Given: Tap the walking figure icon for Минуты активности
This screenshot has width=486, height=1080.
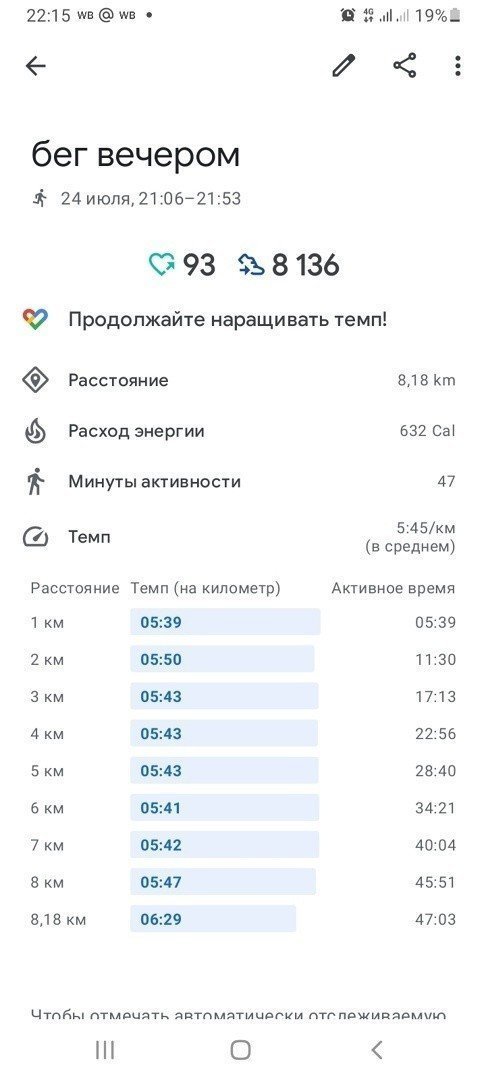Looking at the screenshot, I should point(35,481).
